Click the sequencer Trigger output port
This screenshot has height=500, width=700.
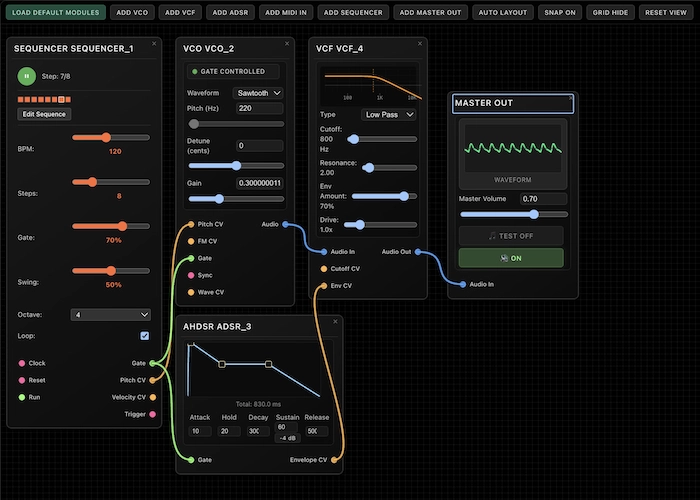coord(153,414)
